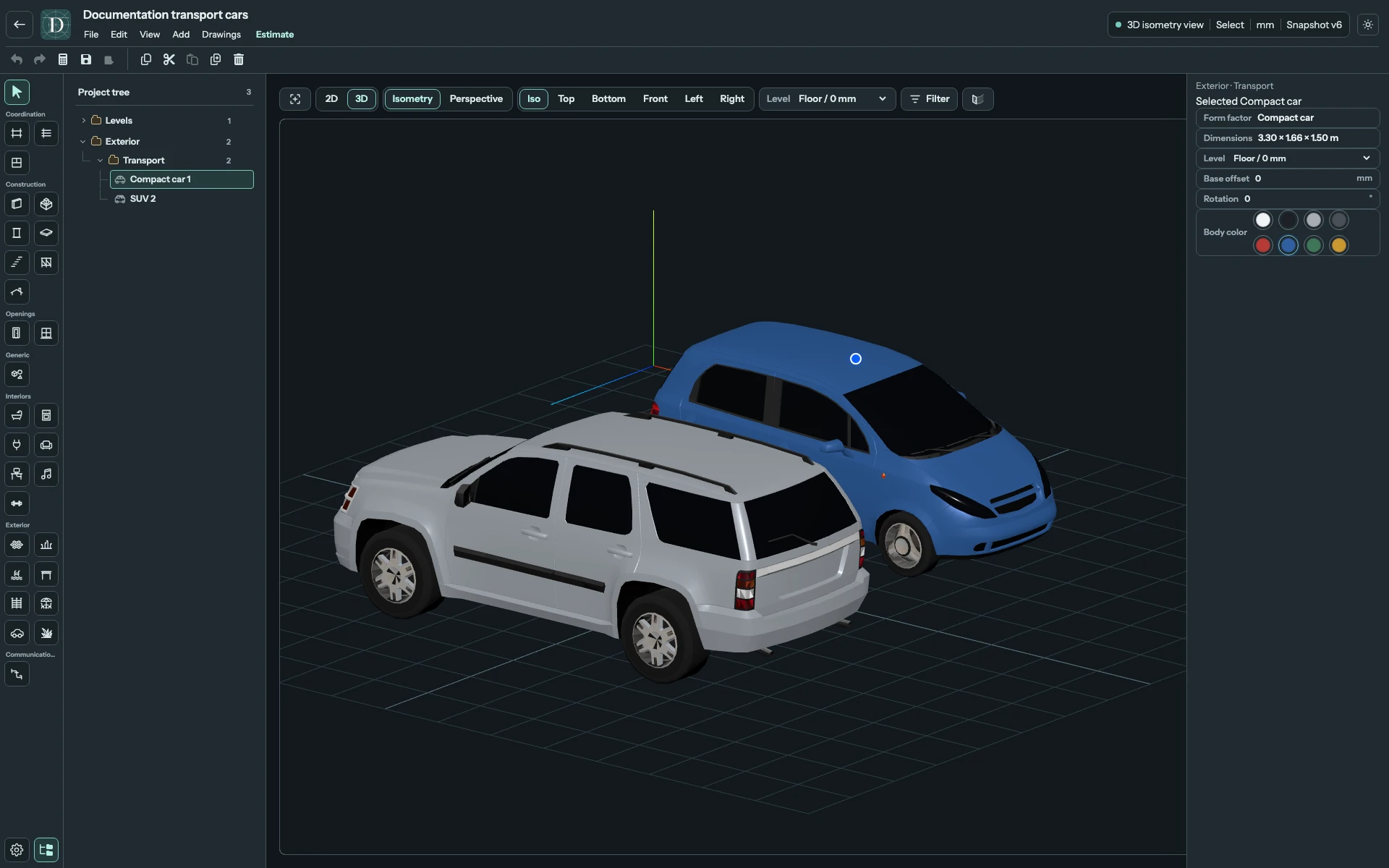
Task: Select the Right camera view
Action: [x=732, y=99]
